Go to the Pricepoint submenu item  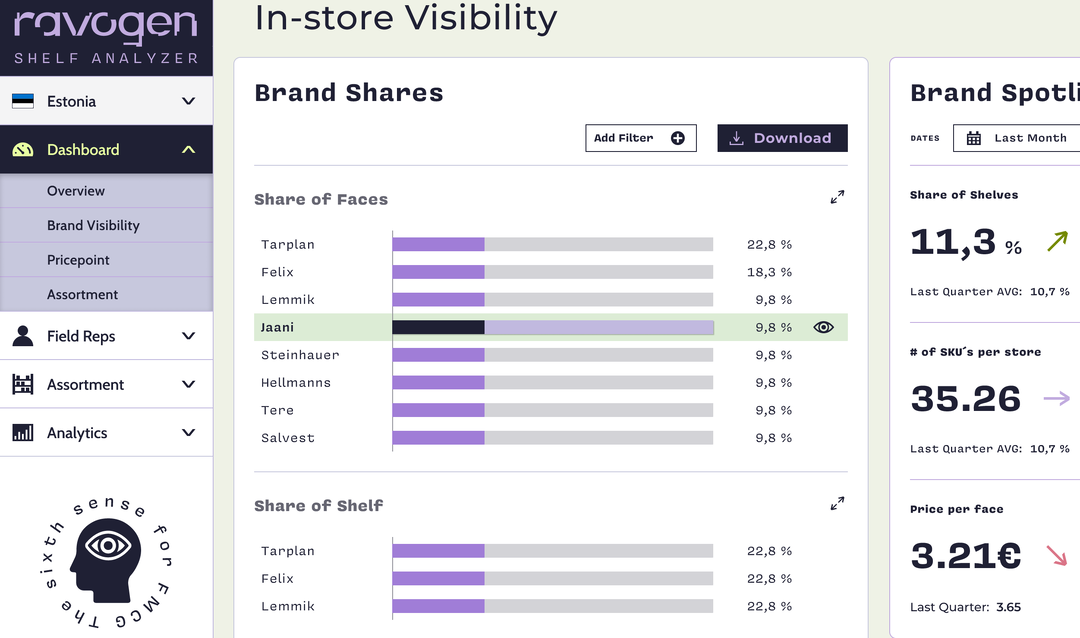[x=78, y=260]
